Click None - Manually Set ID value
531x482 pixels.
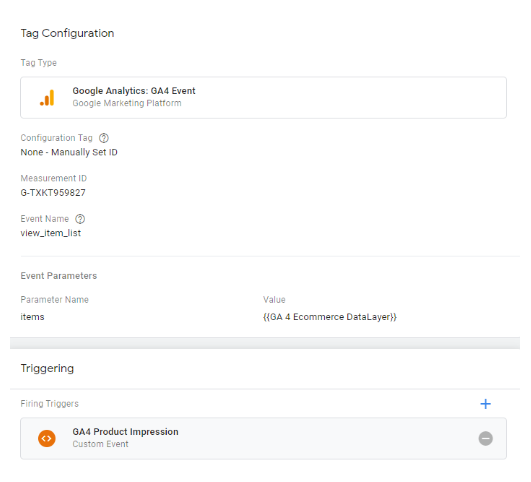click(69, 152)
